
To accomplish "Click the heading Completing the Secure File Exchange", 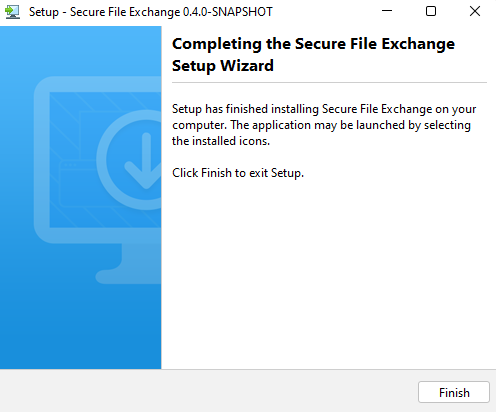I will click(313, 44).
